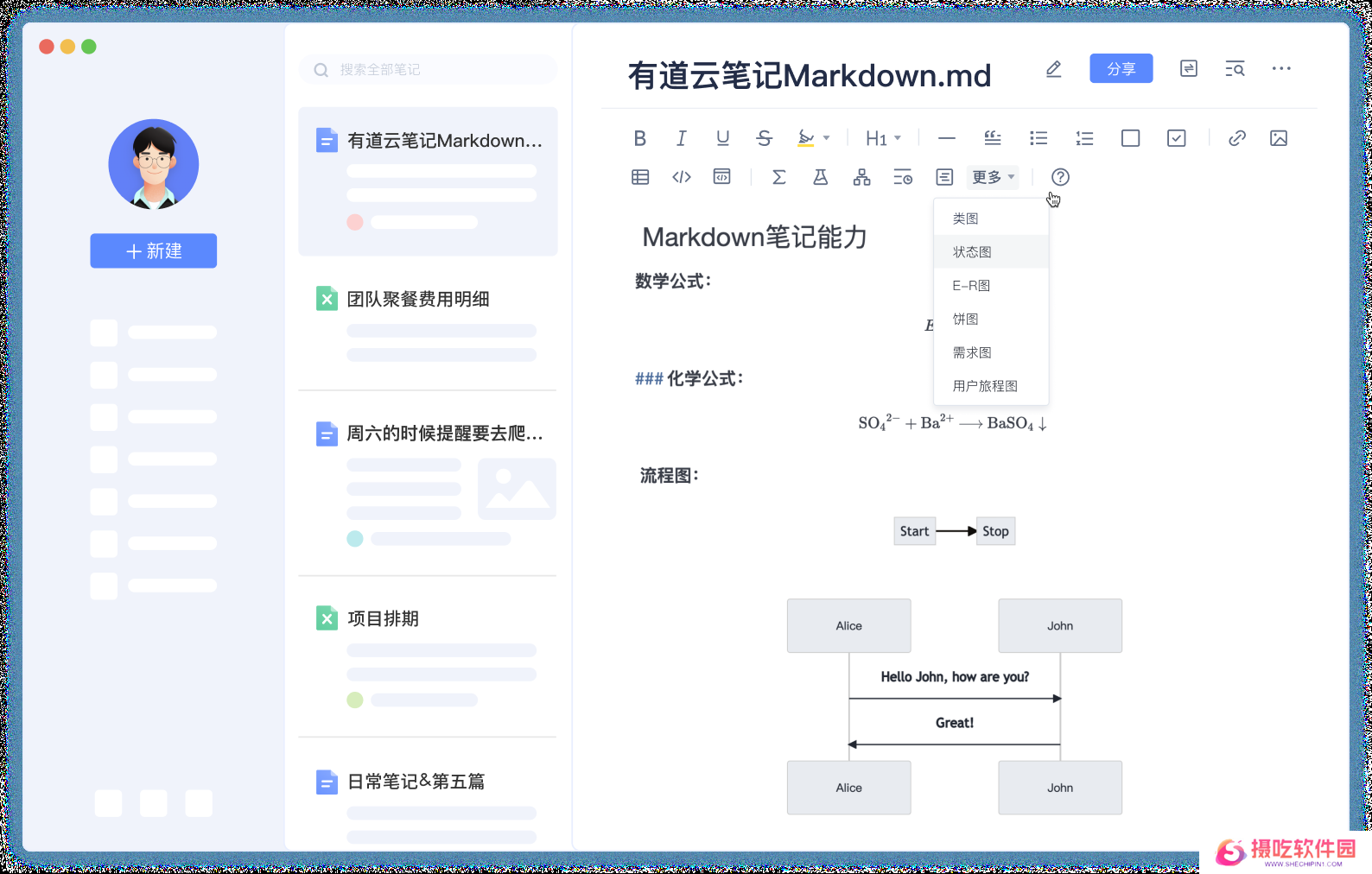Click the 数学公式 heading text
The height and width of the screenshot is (874, 1372).
click(673, 282)
